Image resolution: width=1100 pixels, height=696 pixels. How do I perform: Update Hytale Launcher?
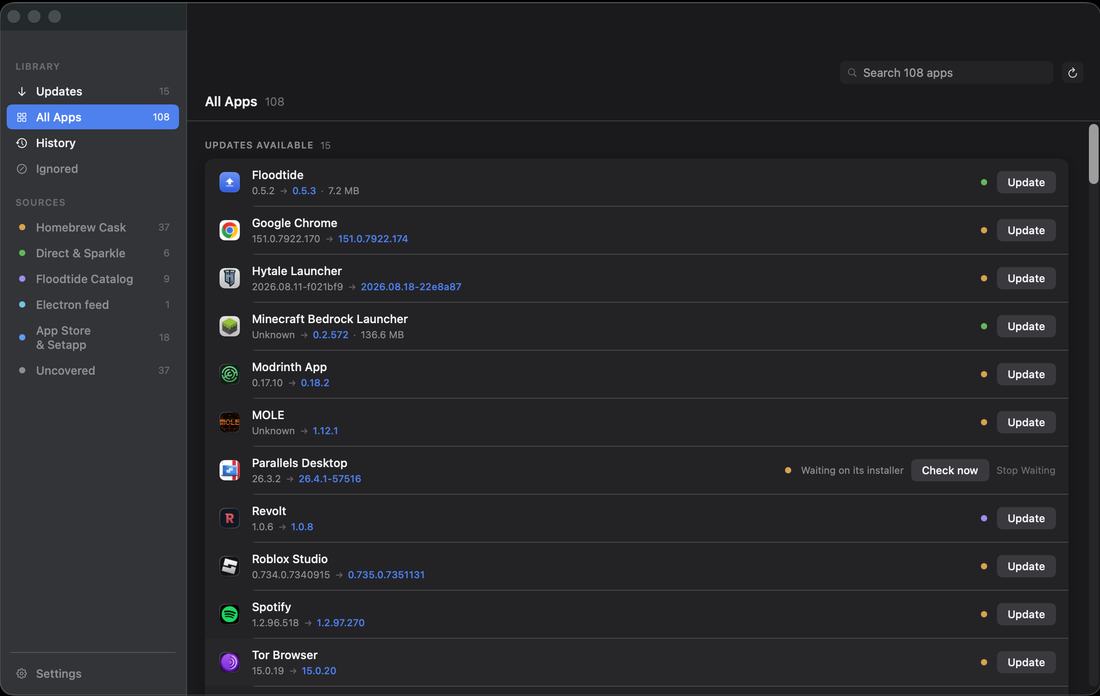(1026, 279)
